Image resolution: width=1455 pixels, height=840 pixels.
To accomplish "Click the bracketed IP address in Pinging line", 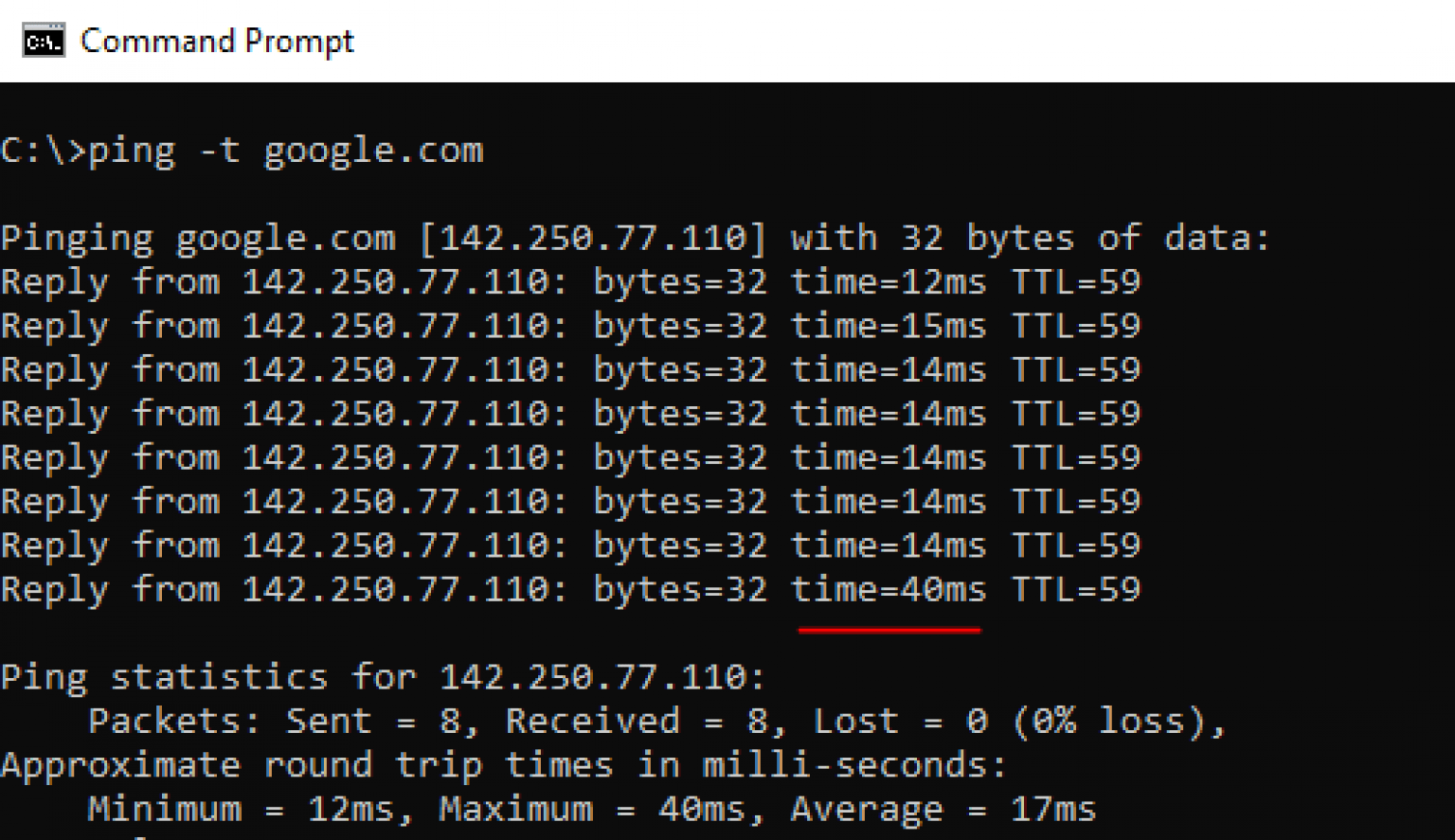I will (x=592, y=238).
